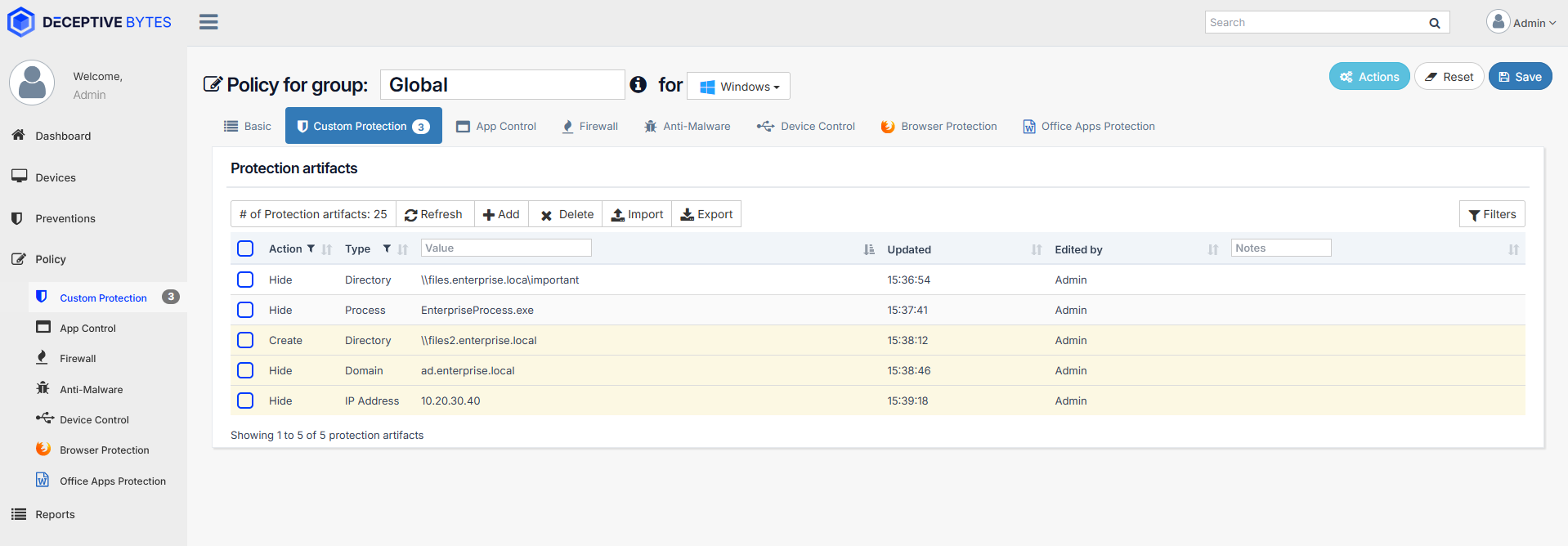Screen dimensions: 1568x546
Task: Switch to the Browser Protection tab
Action: 939,126
